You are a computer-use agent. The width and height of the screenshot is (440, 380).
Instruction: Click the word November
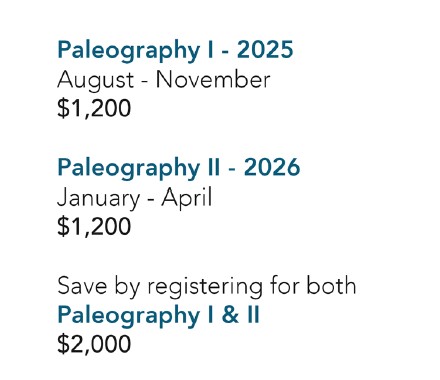click(x=213, y=80)
